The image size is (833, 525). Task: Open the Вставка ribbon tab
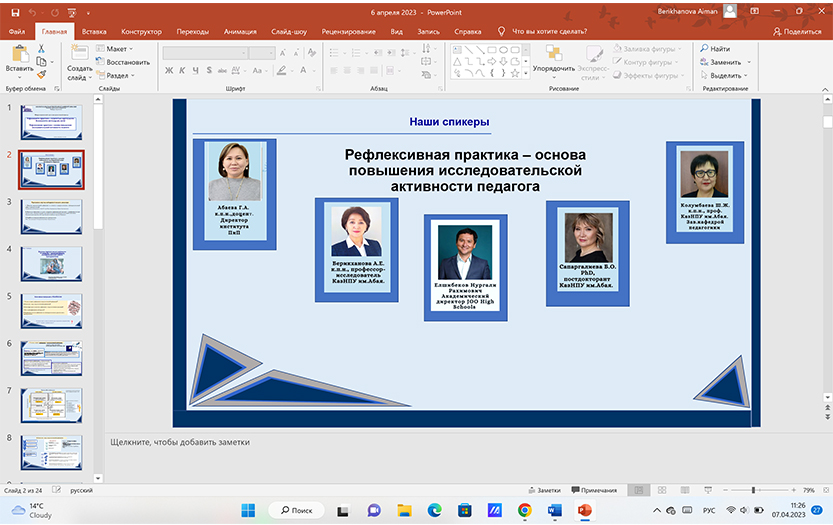(x=94, y=31)
